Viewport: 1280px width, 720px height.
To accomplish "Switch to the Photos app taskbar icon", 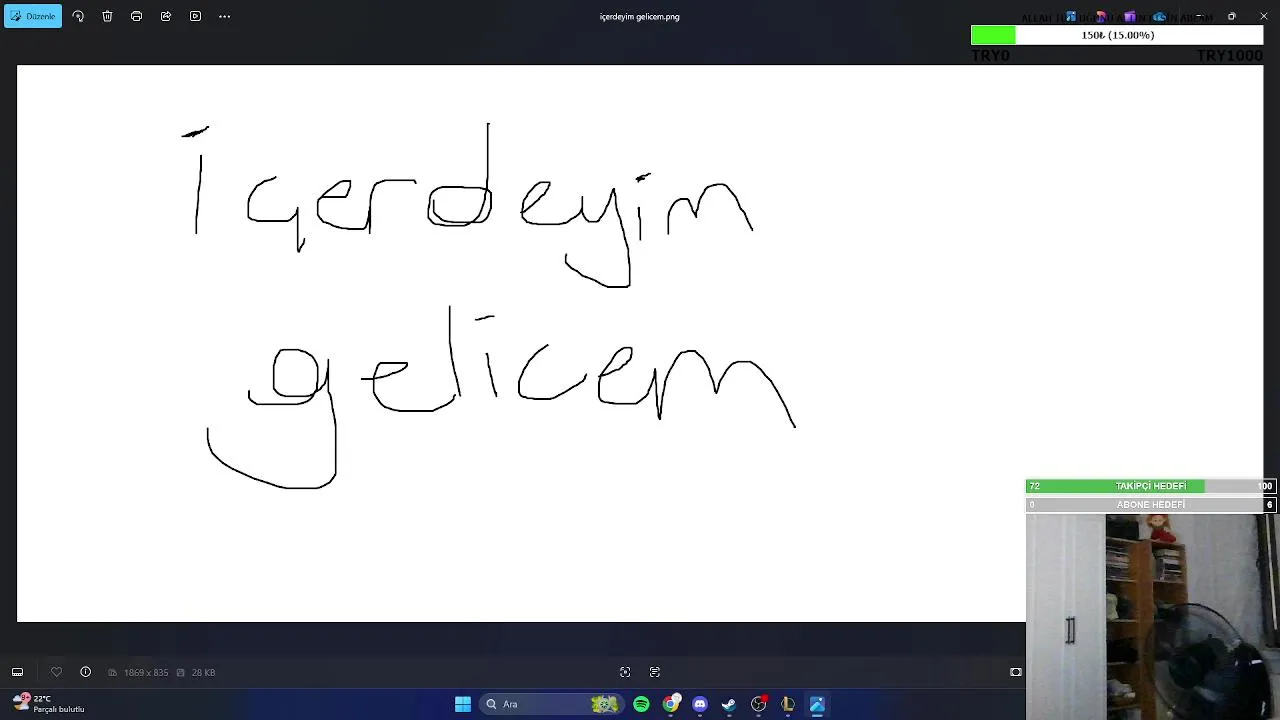I will pyautogui.click(x=817, y=704).
